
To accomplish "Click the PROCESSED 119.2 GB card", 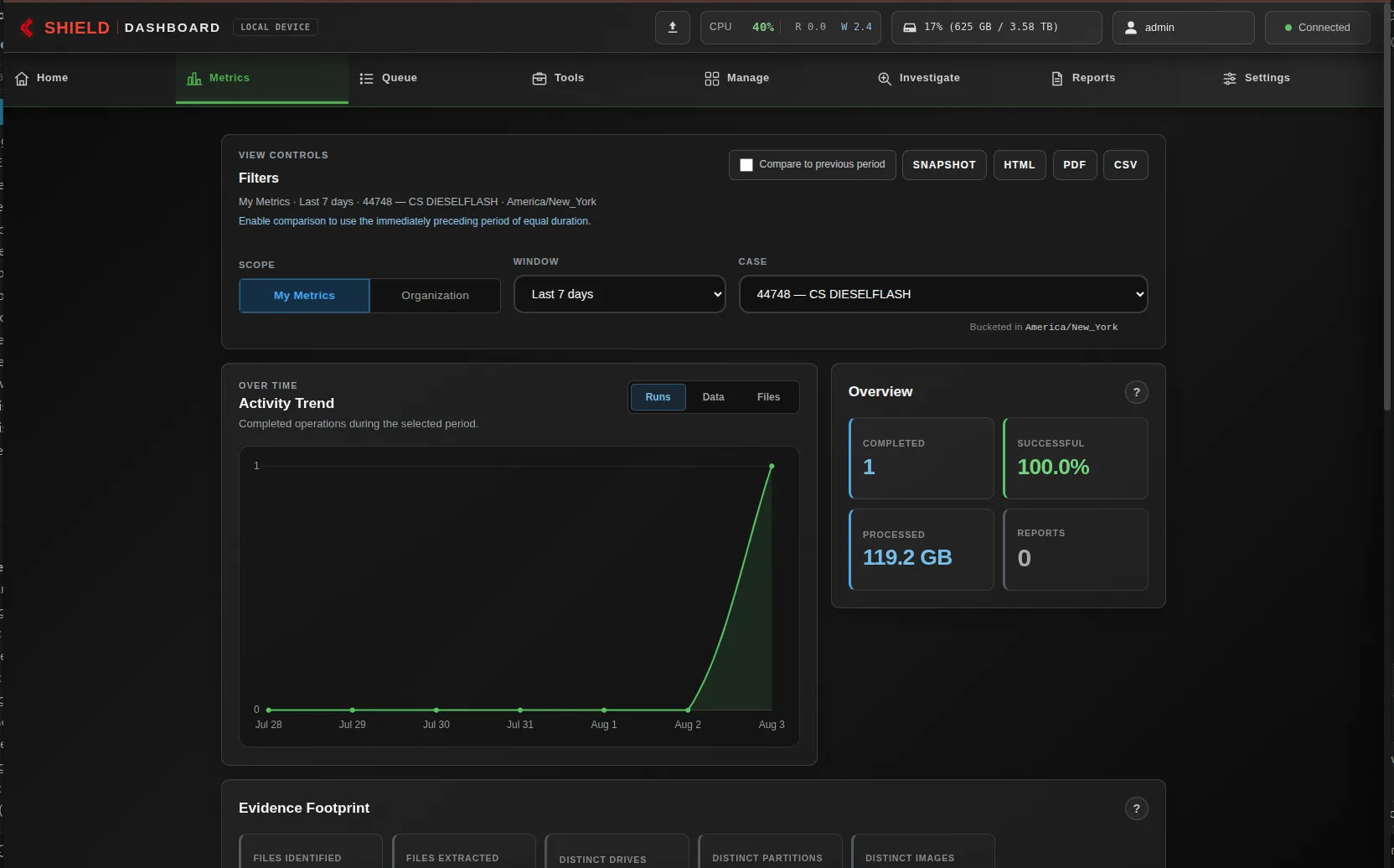I will [x=922, y=550].
